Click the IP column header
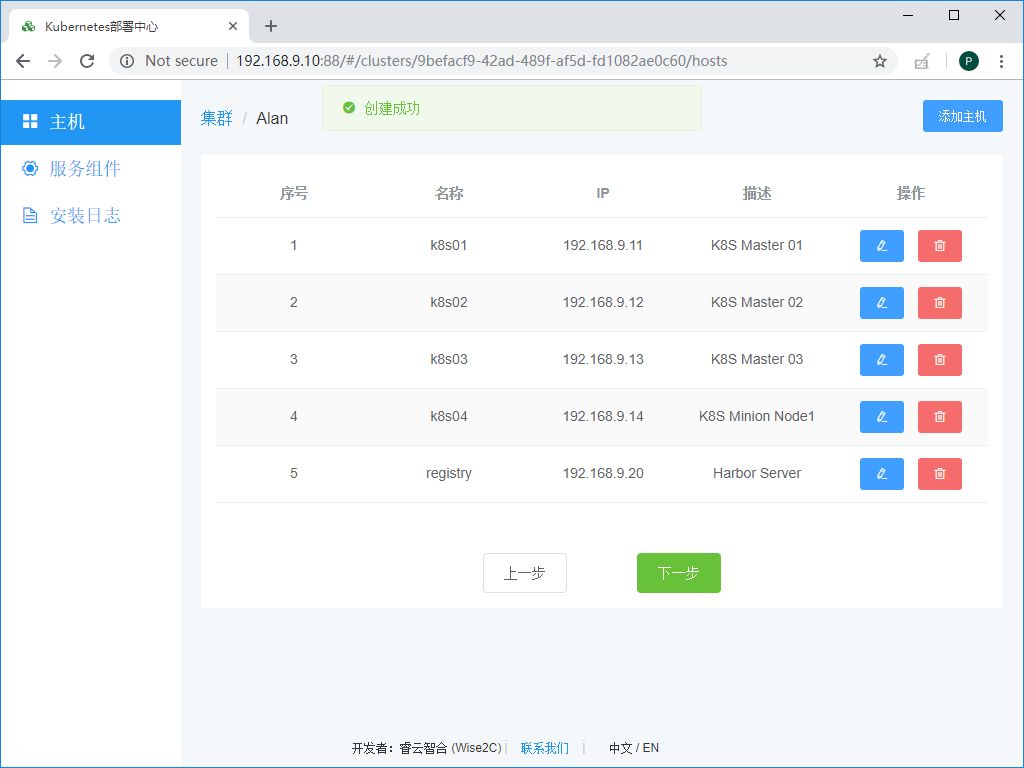Viewport: 1024px width, 768px height. tap(603, 193)
